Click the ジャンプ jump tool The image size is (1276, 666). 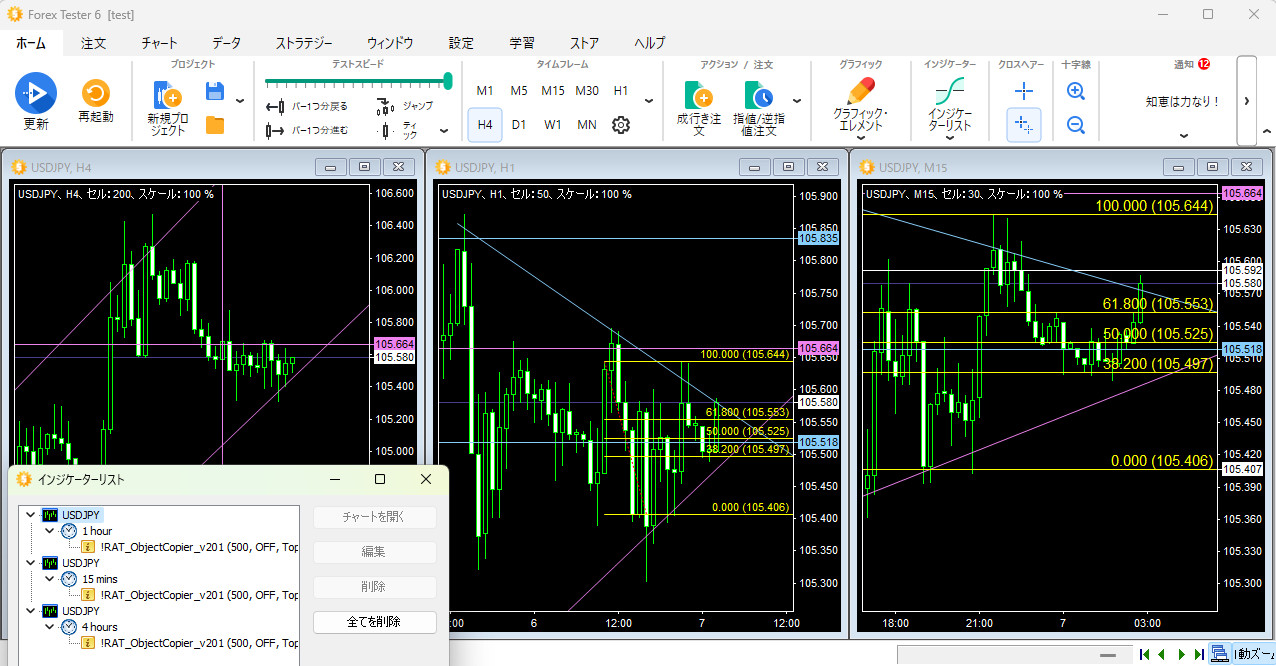click(x=405, y=106)
